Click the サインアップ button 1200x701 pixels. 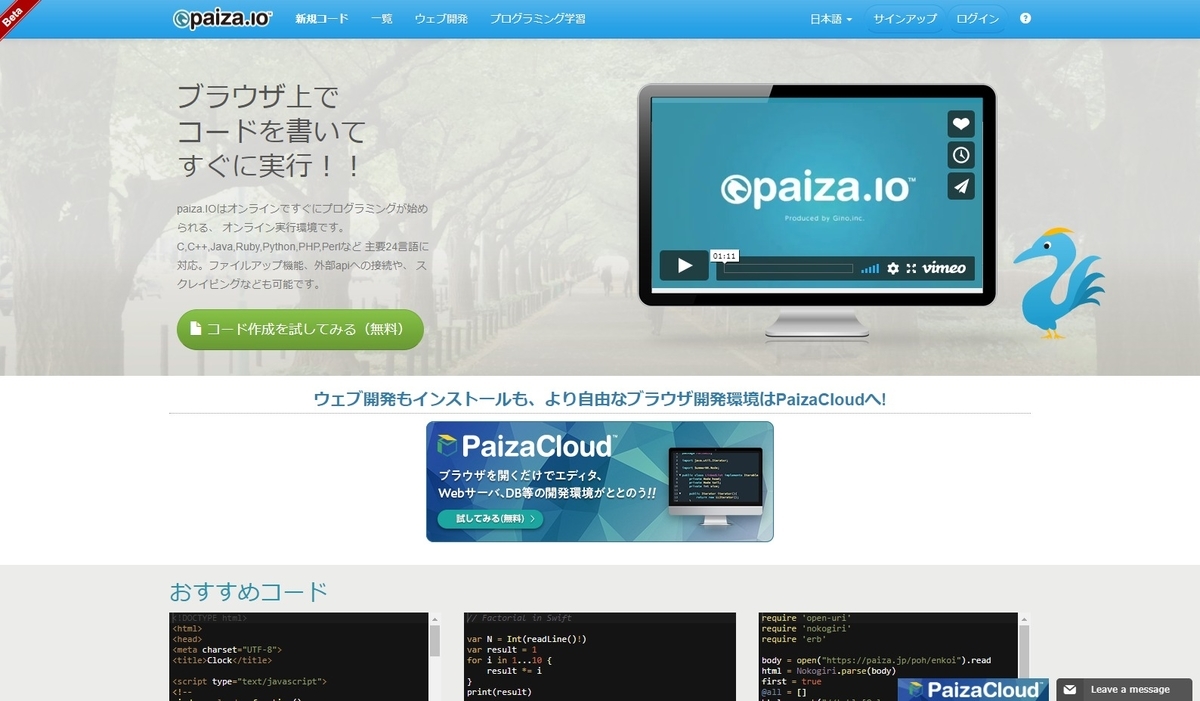coord(905,19)
